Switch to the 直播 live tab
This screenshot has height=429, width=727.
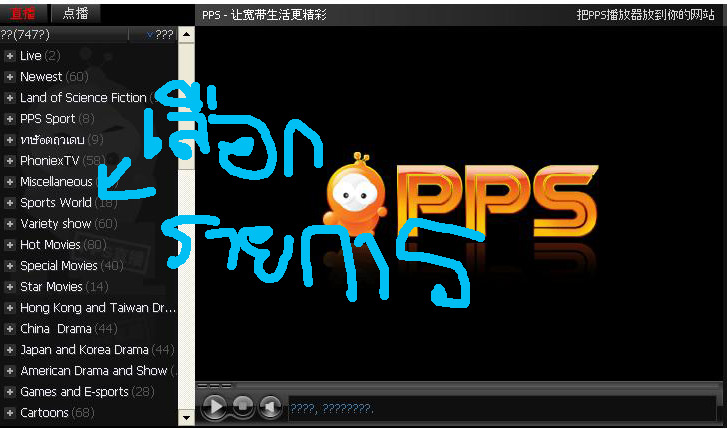coord(23,14)
